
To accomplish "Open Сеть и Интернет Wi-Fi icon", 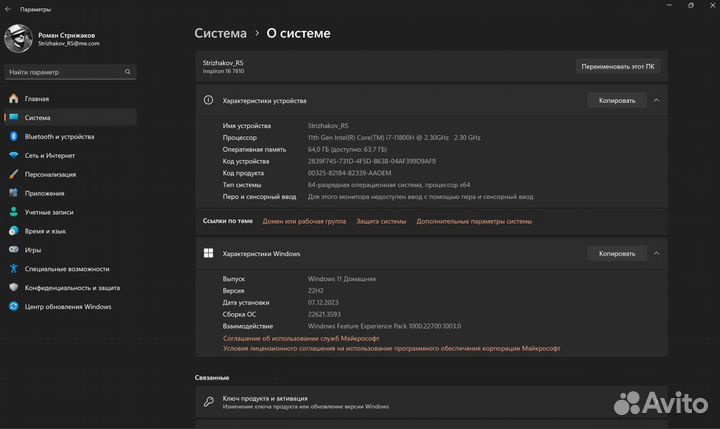I will 14,155.
